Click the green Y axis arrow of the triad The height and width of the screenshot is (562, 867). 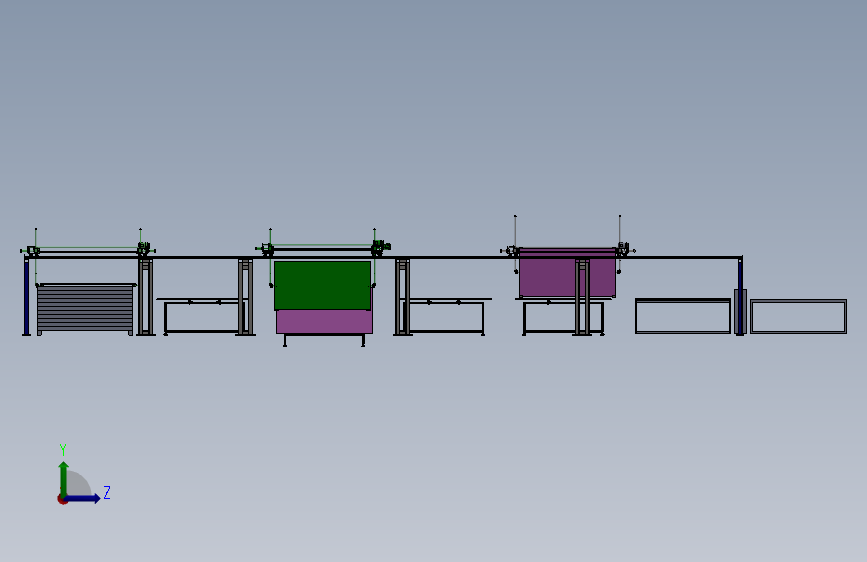[x=64, y=478]
